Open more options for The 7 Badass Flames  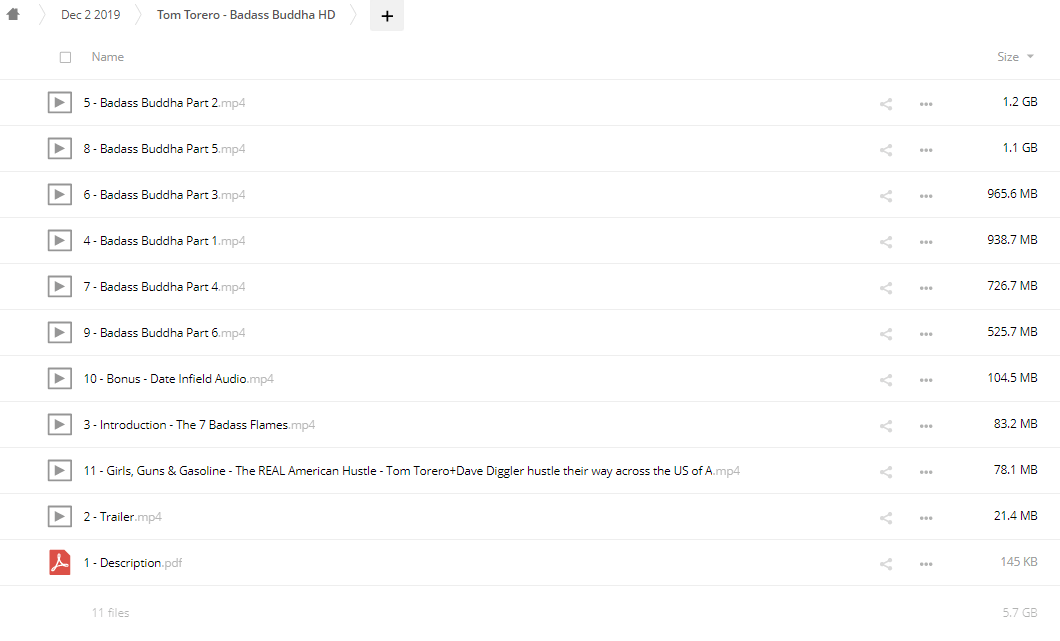[926, 426]
